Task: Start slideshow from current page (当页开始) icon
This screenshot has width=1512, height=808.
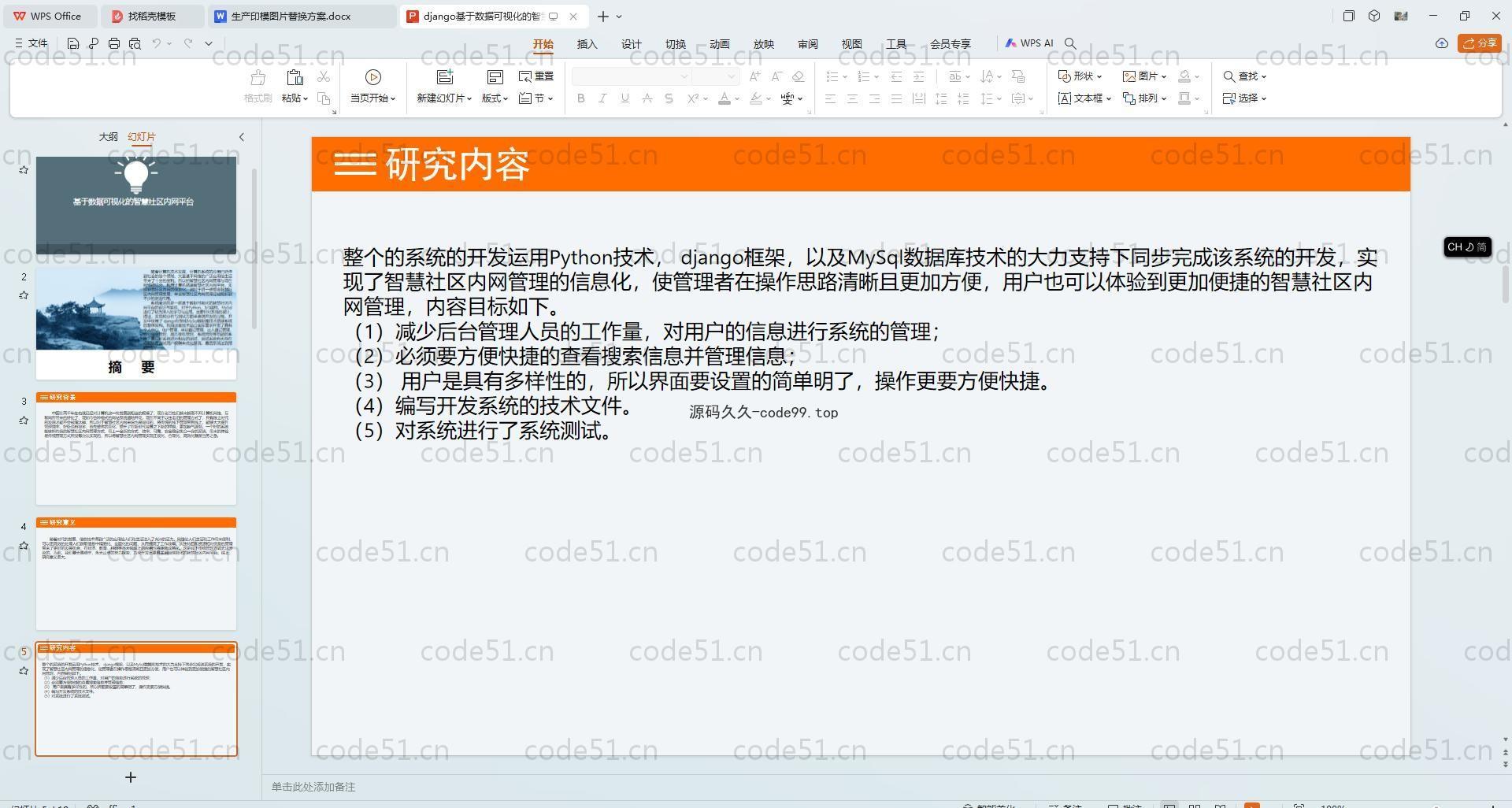Action: (373, 77)
